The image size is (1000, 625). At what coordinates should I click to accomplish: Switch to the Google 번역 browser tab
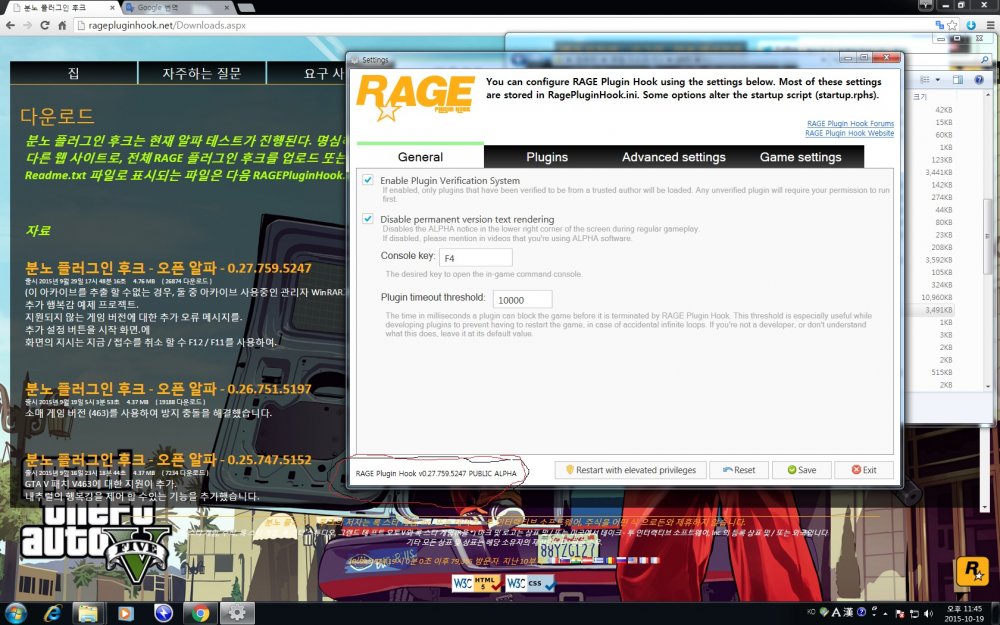176,8
